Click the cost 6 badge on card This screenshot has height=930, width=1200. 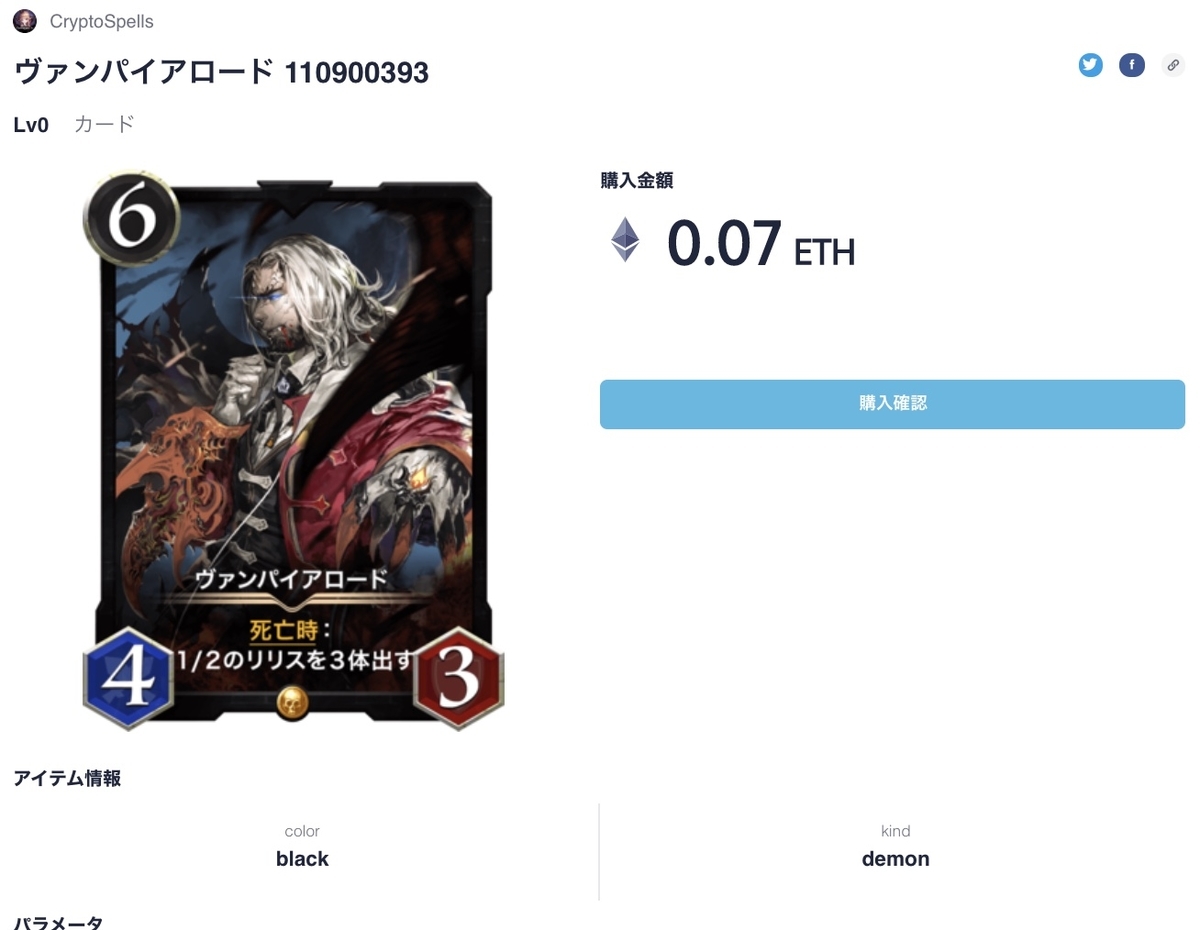click(131, 218)
